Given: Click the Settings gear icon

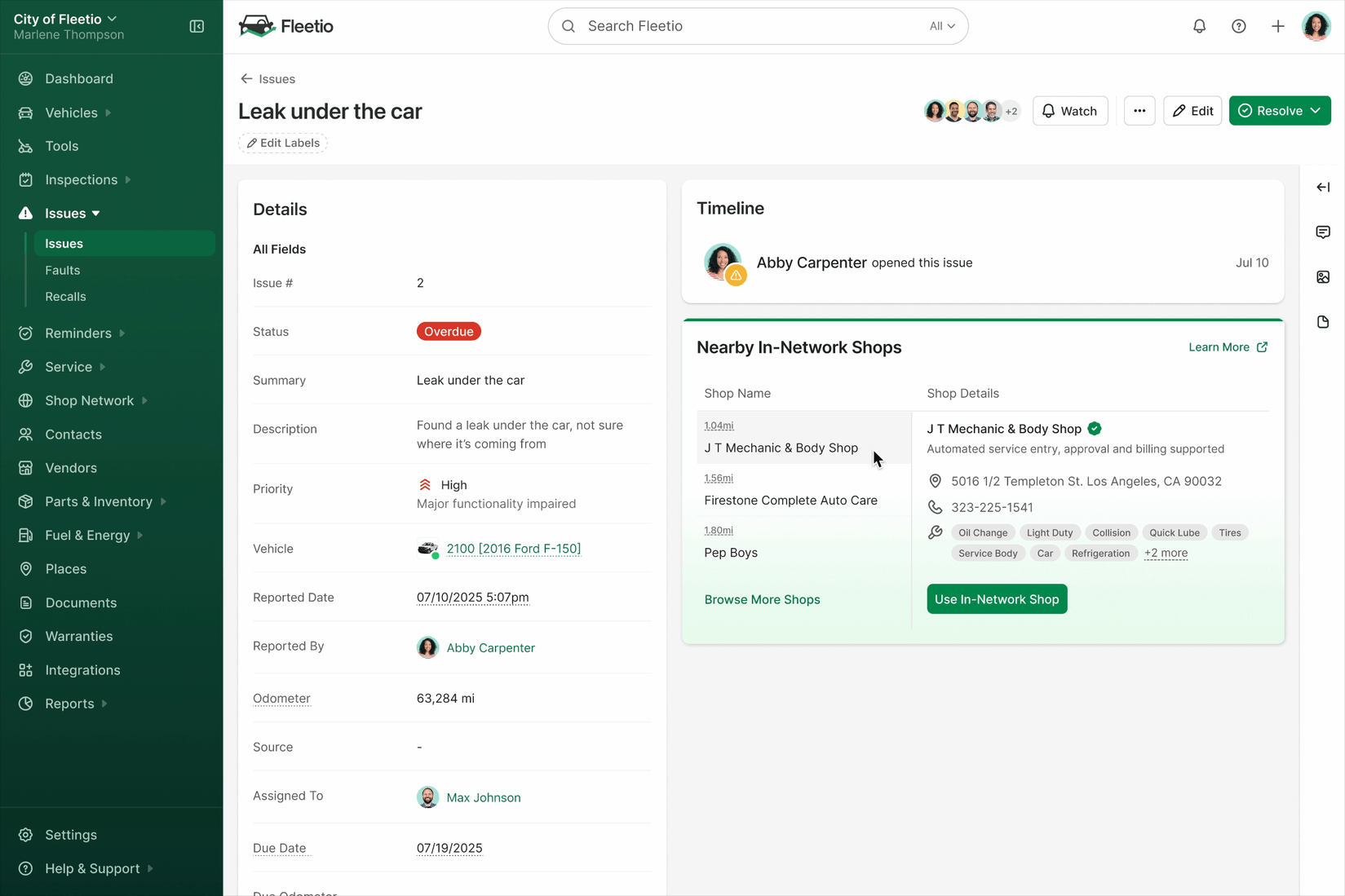Looking at the screenshot, I should tap(26, 835).
